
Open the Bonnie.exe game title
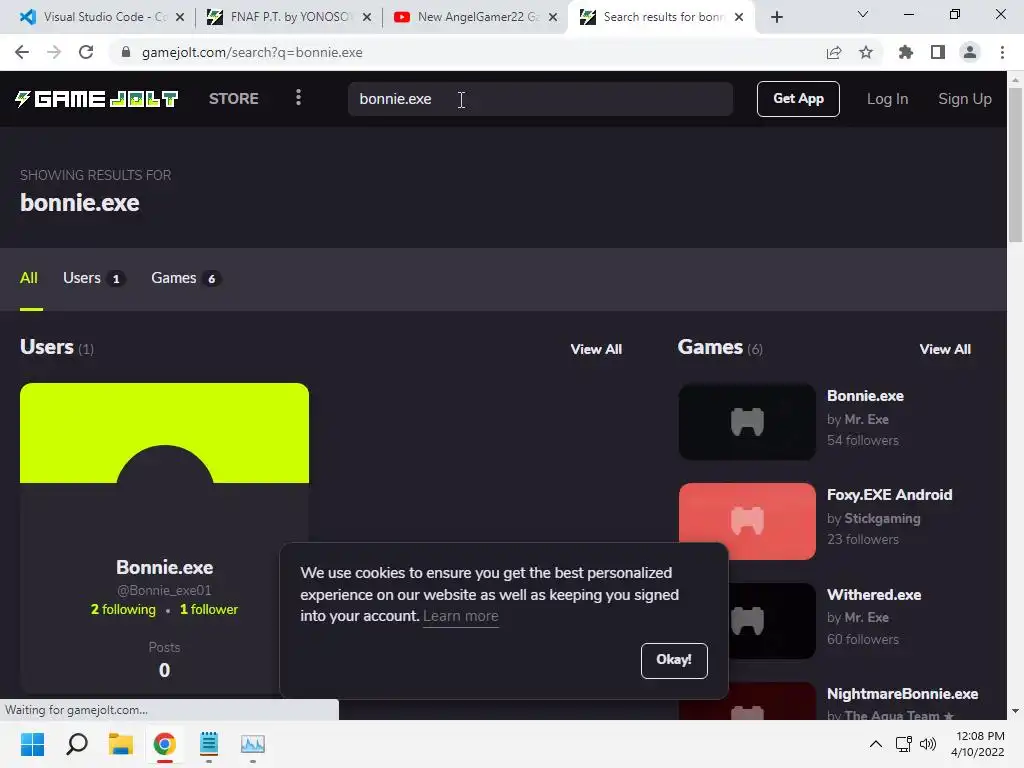[865, 396]
